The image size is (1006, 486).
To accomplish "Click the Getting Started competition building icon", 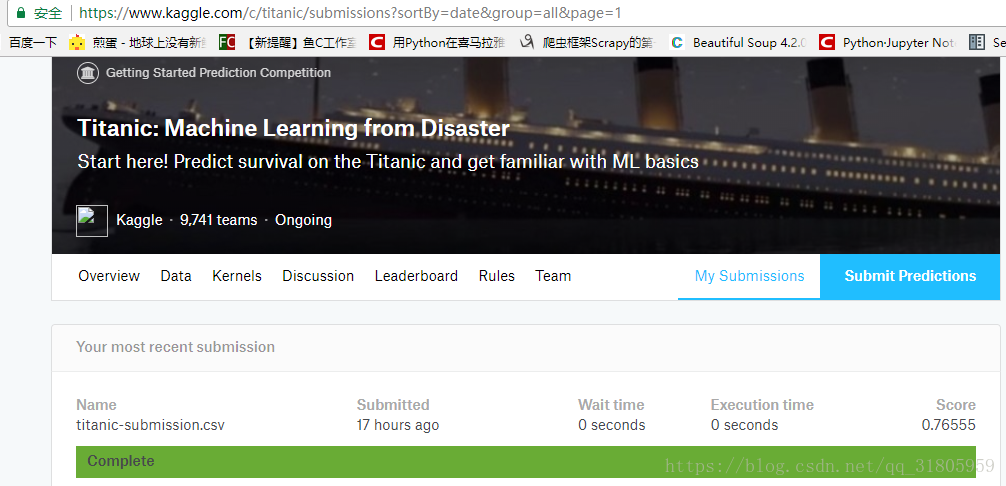I will pos(88,73).
